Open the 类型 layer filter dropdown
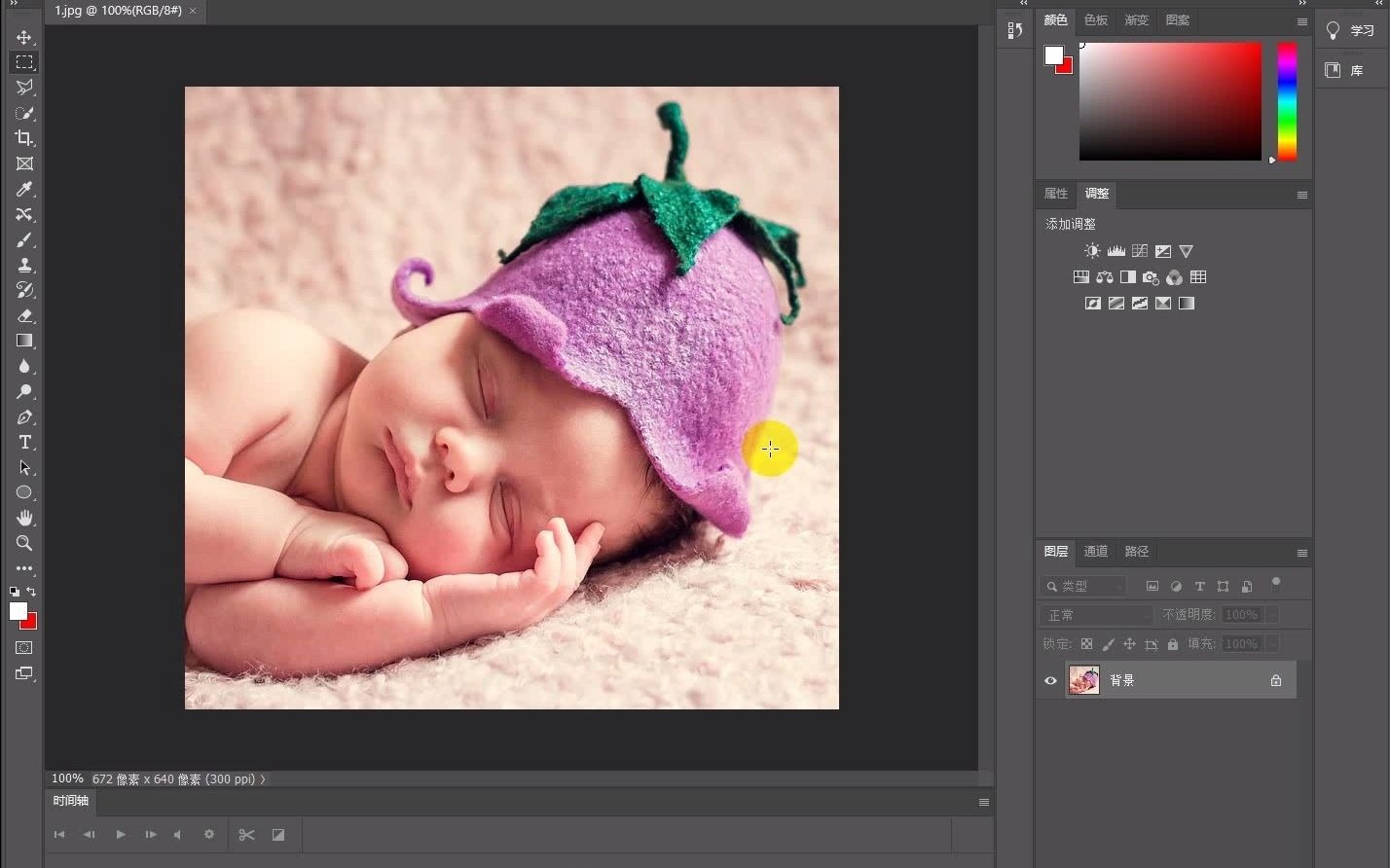 (x=1082, y=586)
